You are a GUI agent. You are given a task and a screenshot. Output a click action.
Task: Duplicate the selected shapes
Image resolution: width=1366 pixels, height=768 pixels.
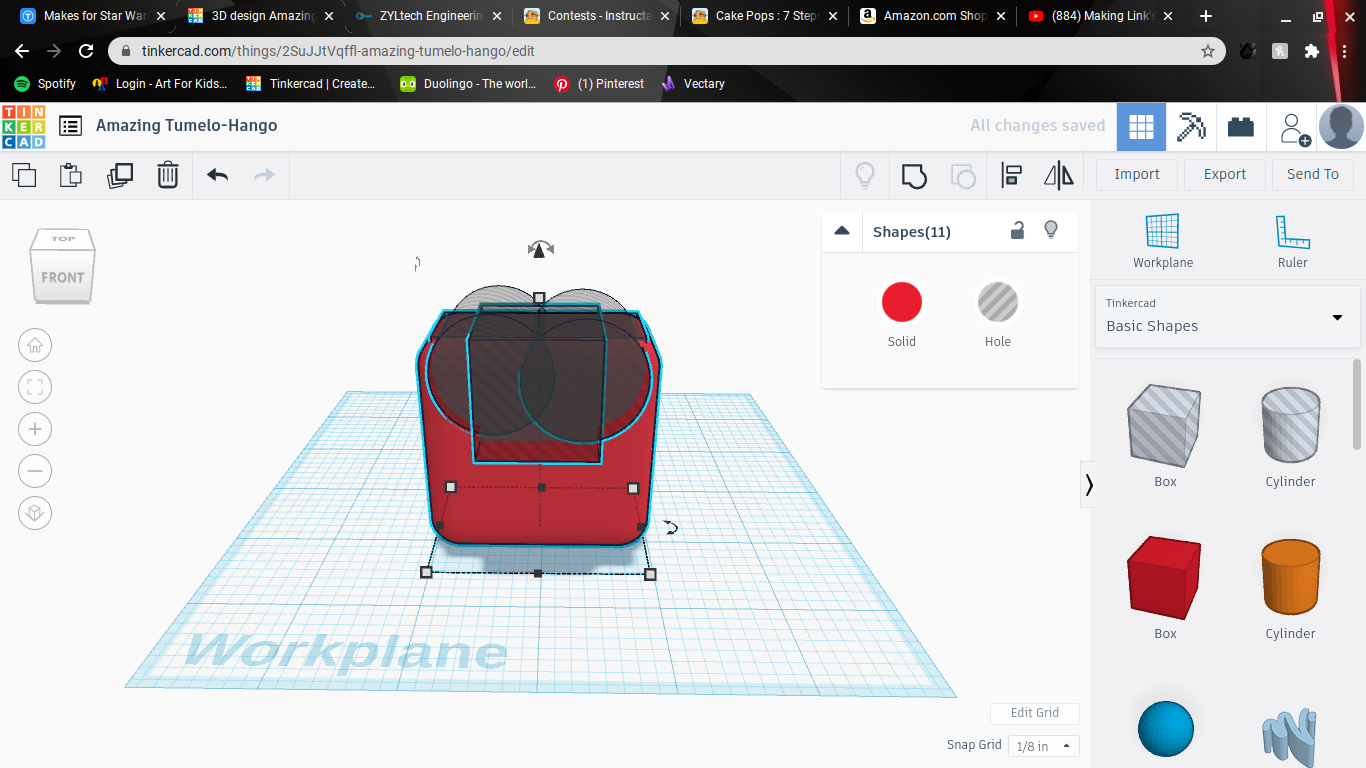(x=120, y=175)
